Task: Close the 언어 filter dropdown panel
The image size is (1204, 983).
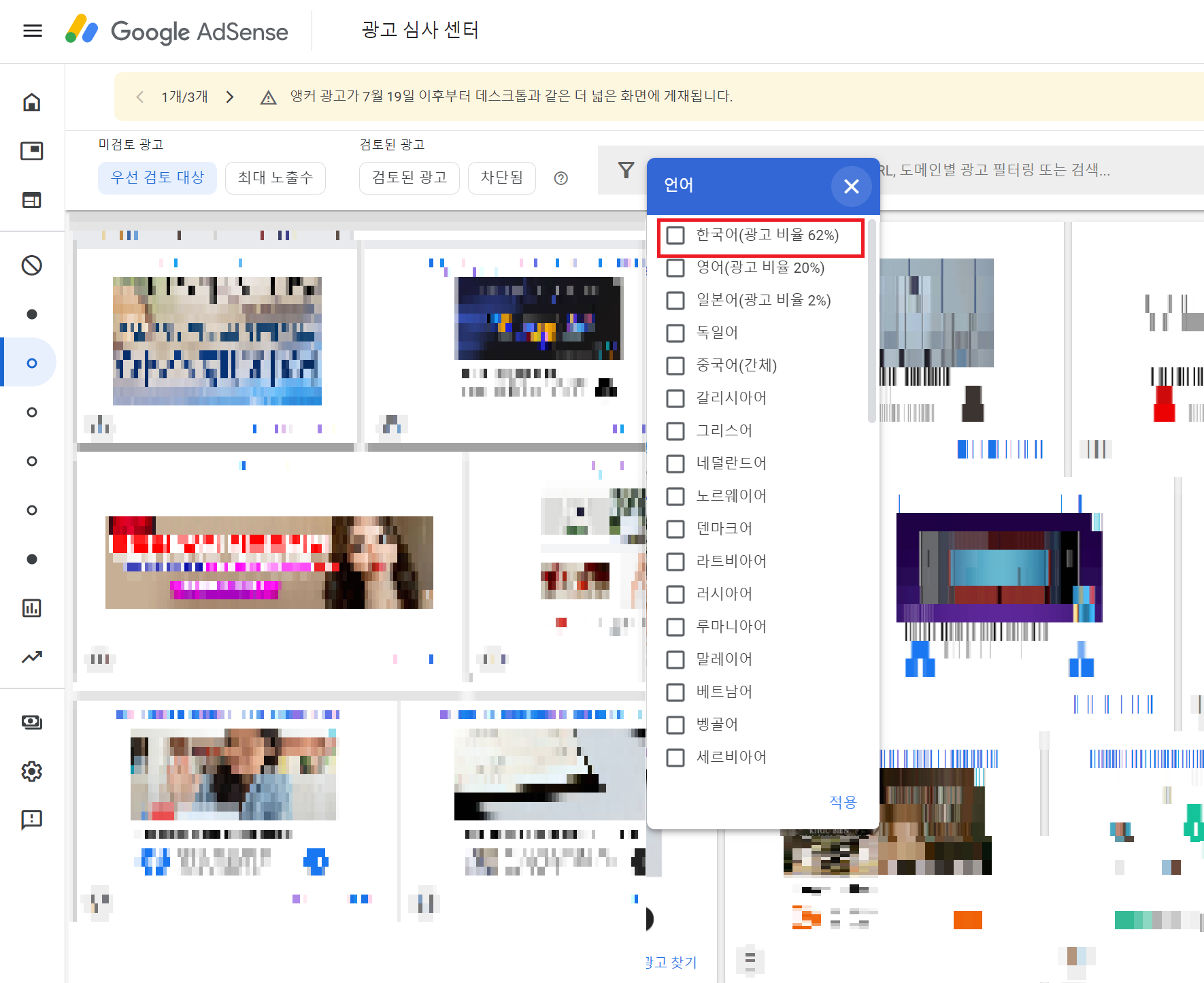Action: (851, 186)
